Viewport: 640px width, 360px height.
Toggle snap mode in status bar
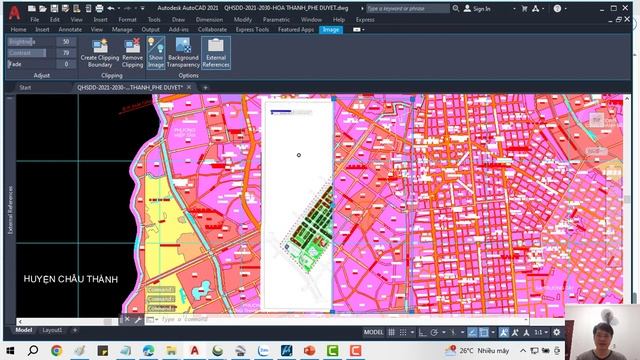[403, 332]
